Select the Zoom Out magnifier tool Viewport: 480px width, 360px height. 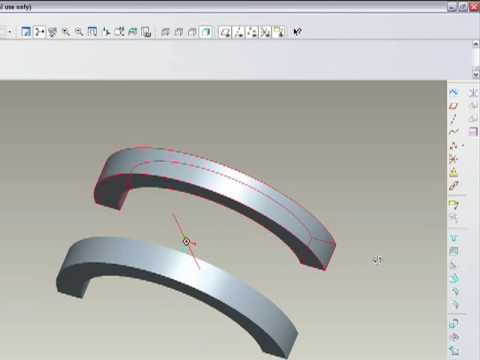click(x=79, y=32)
